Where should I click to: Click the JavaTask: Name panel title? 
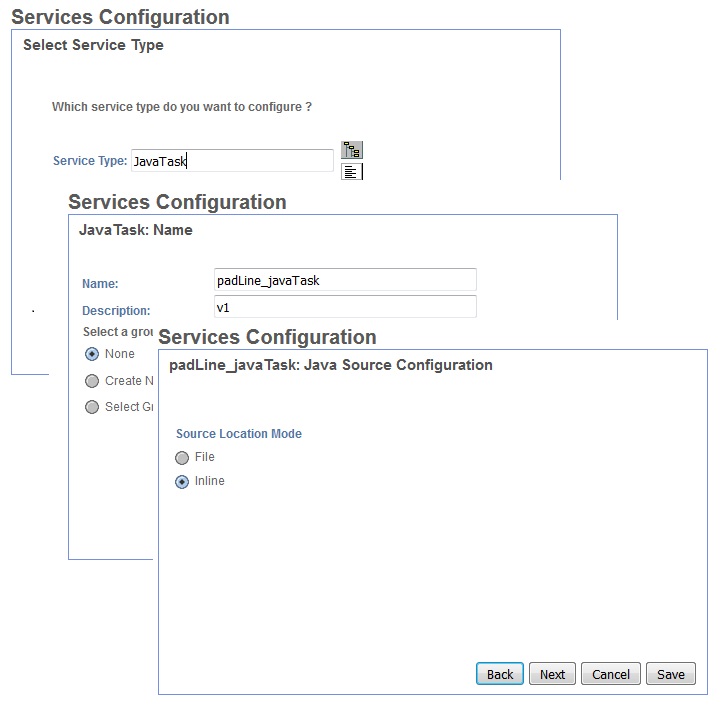tap(136, 230)
